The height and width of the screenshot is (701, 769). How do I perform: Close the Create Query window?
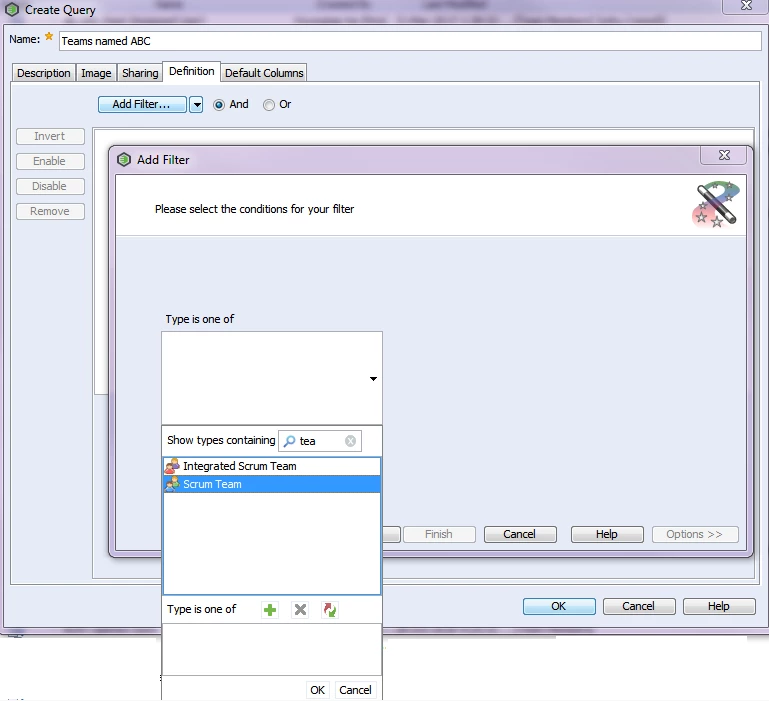[746, 6]
